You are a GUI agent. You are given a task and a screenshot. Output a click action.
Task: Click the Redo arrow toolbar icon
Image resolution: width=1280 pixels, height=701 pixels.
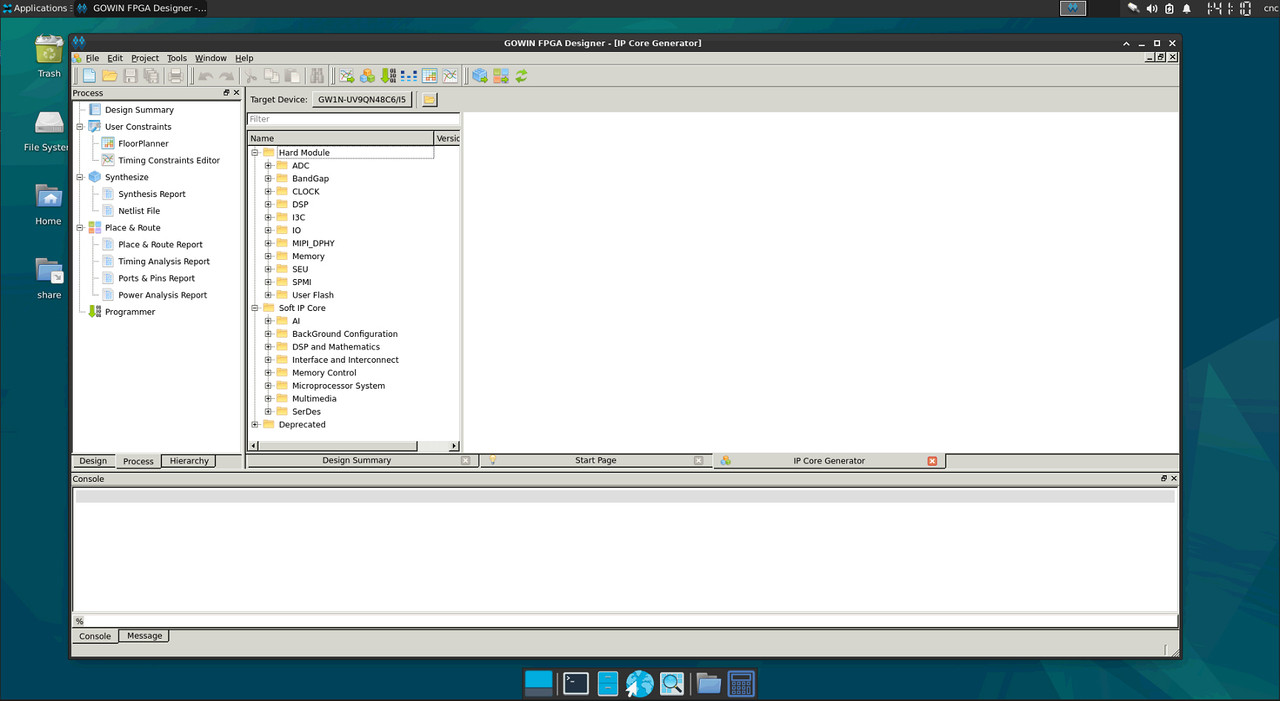pos(226,76)
